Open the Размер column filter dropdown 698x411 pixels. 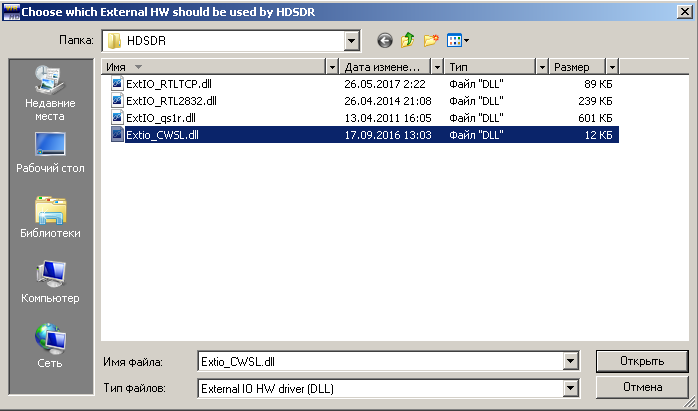click(x=613, y=67)
